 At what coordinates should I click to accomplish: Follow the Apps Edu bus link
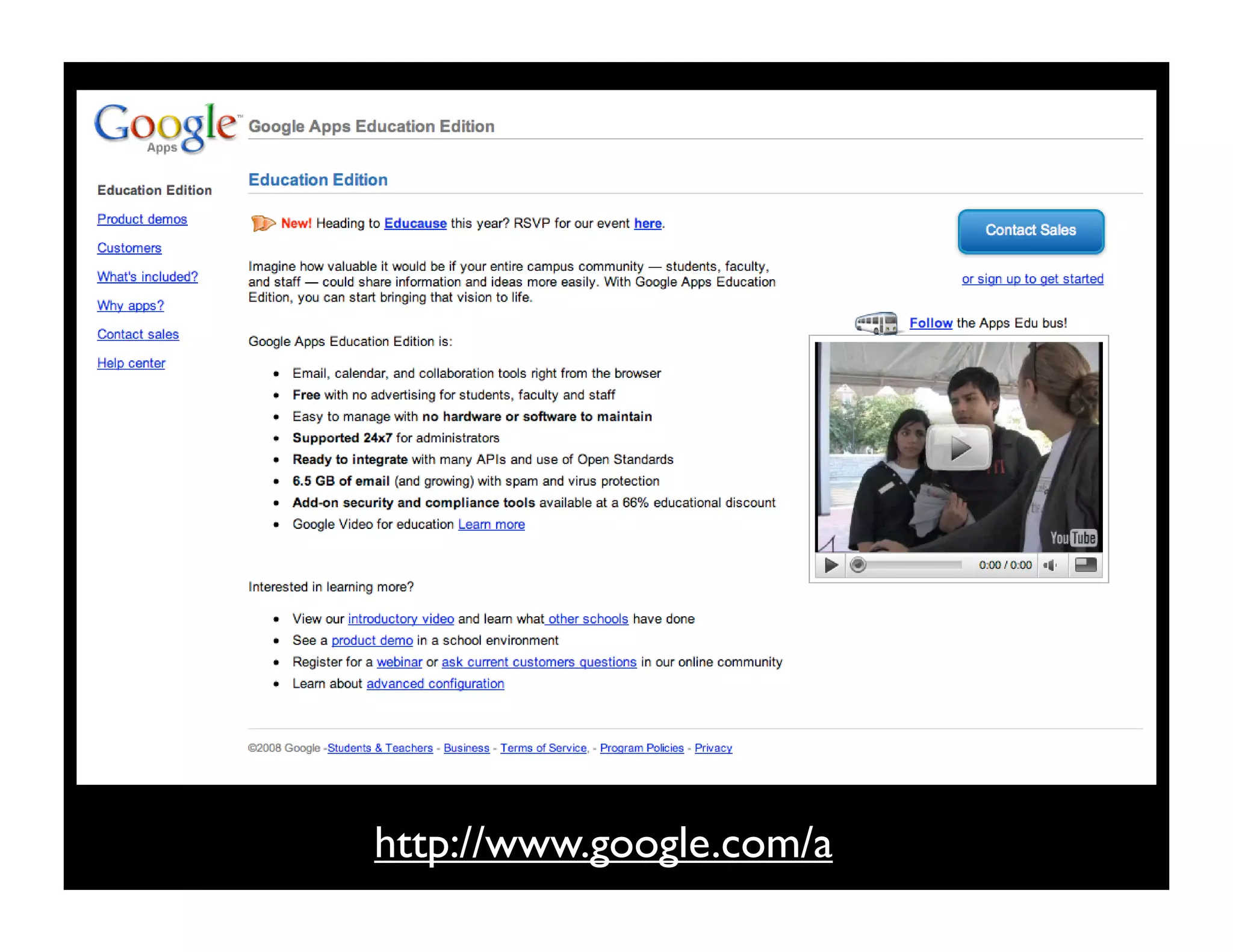(x=930, y=323)
